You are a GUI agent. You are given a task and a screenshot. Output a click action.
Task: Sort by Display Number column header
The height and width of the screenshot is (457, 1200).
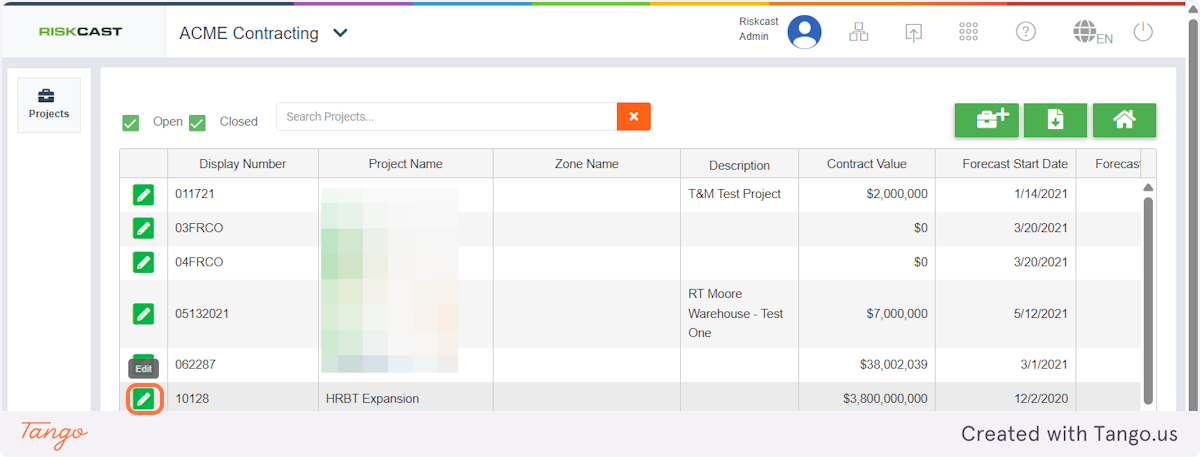(242, 164)
